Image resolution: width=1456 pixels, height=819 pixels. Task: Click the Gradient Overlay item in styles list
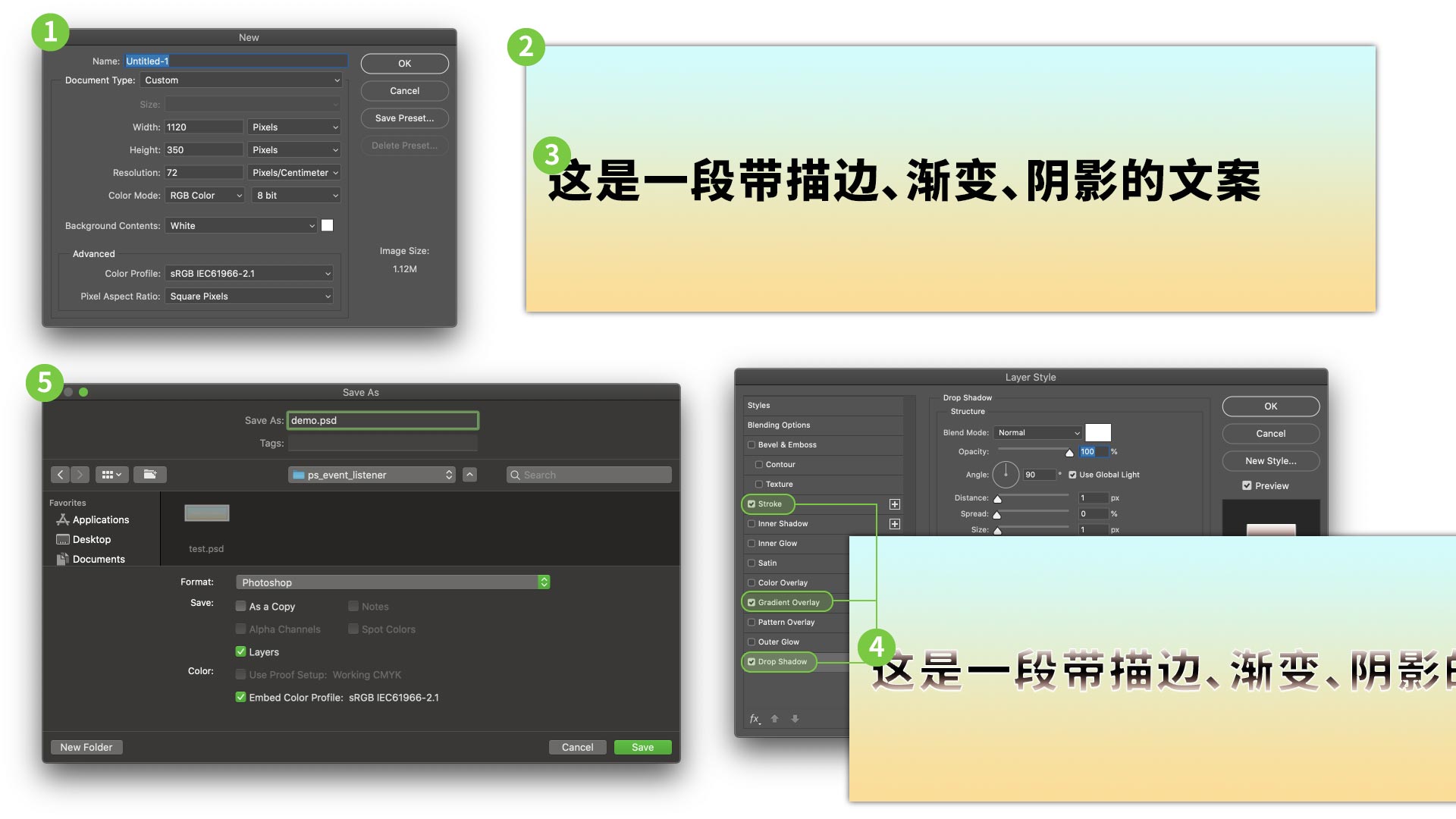[x=789, y=601]
